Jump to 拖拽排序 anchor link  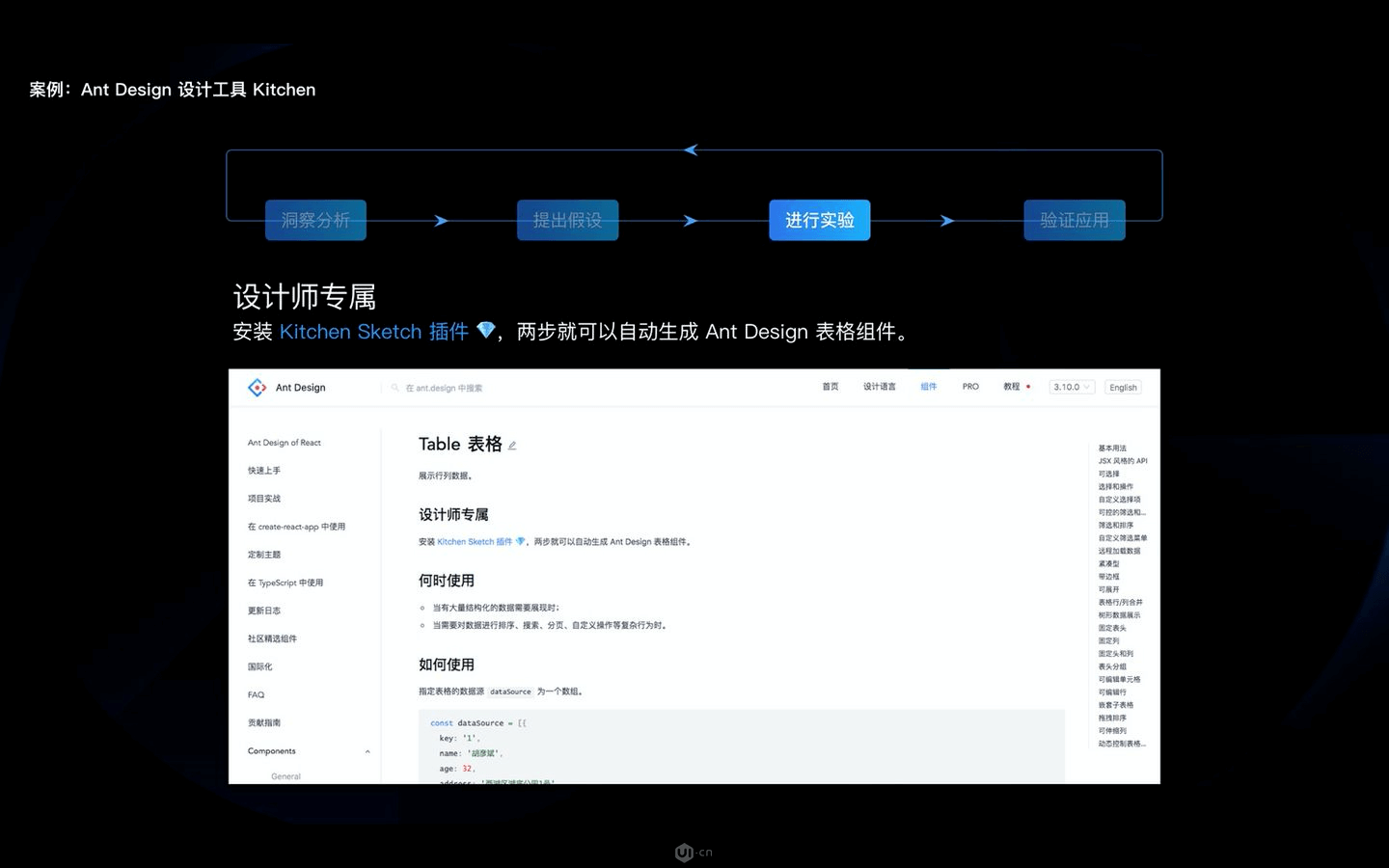1112,718
